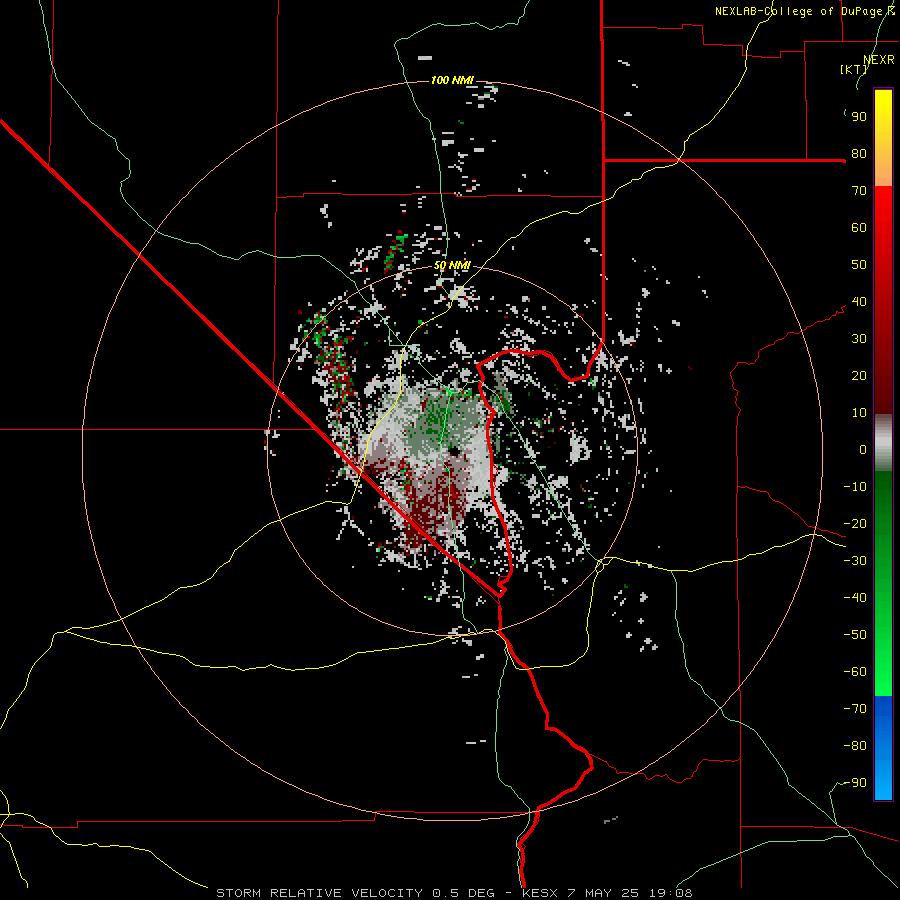Click the positive 90 value on velocity scale
The image size is (900, 900).
click(859, 117)
